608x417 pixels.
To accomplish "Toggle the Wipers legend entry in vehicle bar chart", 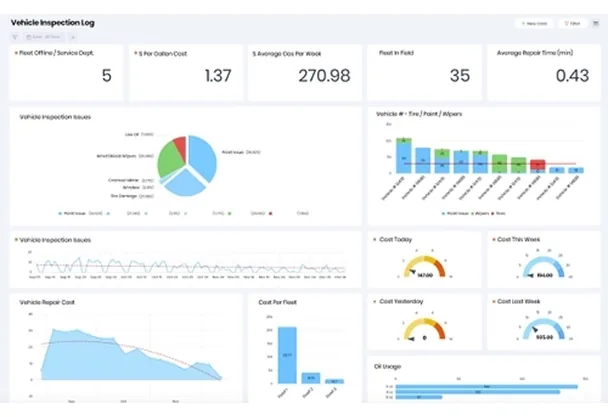I will pos(481,213).
